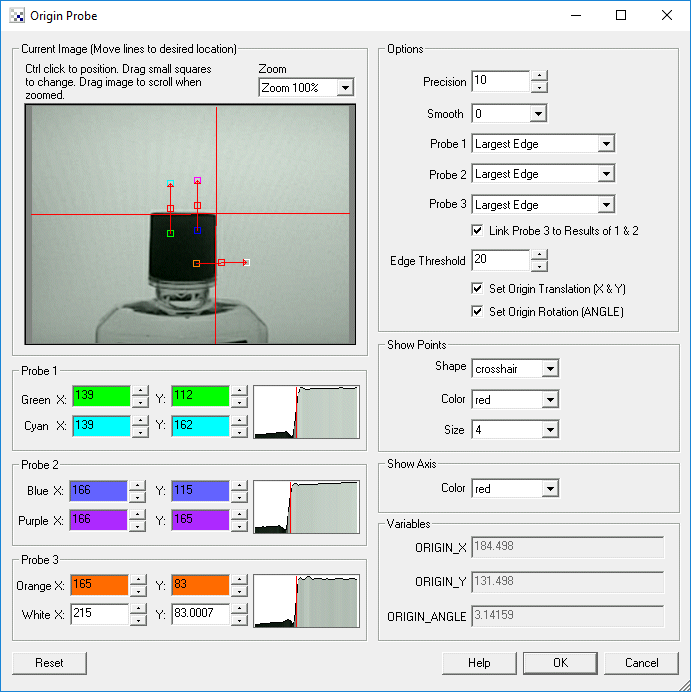Disable Set Origin Translation (X & Y)
The width and height of the screenshot is (691, 692).
tap(477, 289)
